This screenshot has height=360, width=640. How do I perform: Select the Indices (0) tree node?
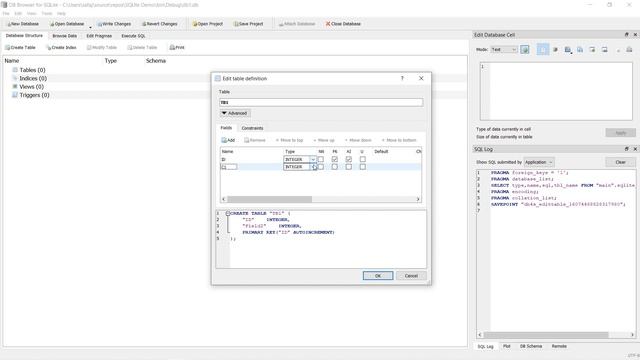(33, 78)
